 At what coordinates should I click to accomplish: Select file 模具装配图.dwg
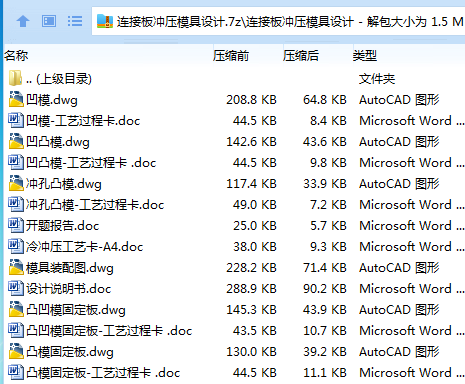click(x=70, y=268)
